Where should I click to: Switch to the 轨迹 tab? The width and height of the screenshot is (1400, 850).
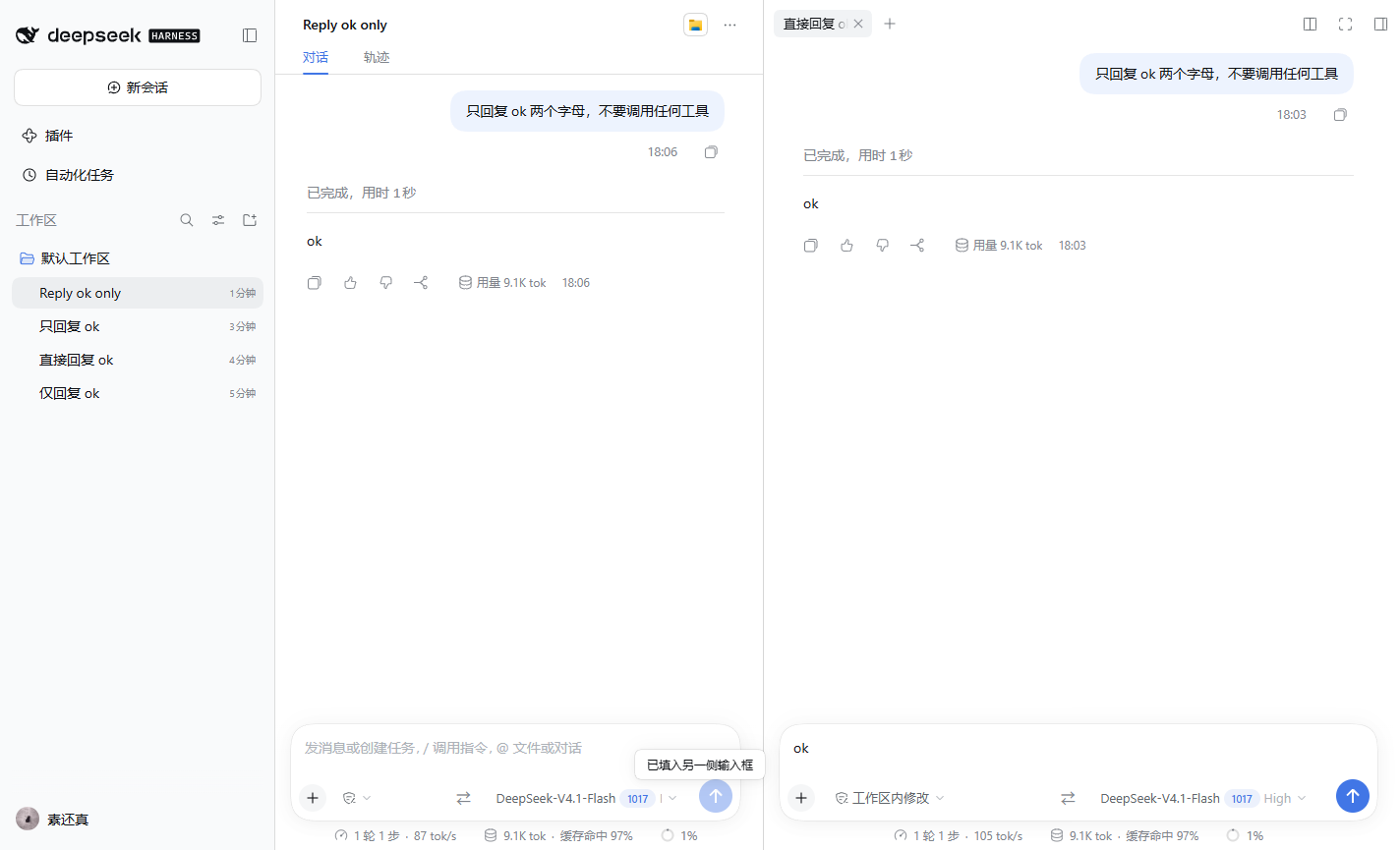coord(377,57)
